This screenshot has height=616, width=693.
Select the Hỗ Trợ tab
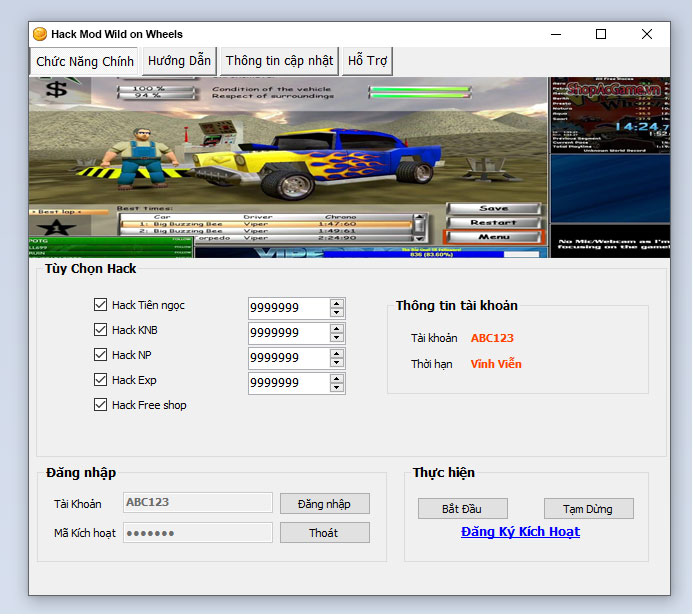tap(367, 61)
